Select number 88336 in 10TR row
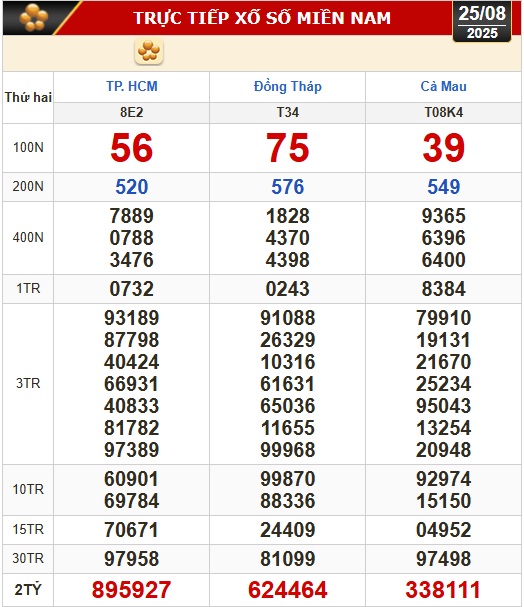 (288, 501)
